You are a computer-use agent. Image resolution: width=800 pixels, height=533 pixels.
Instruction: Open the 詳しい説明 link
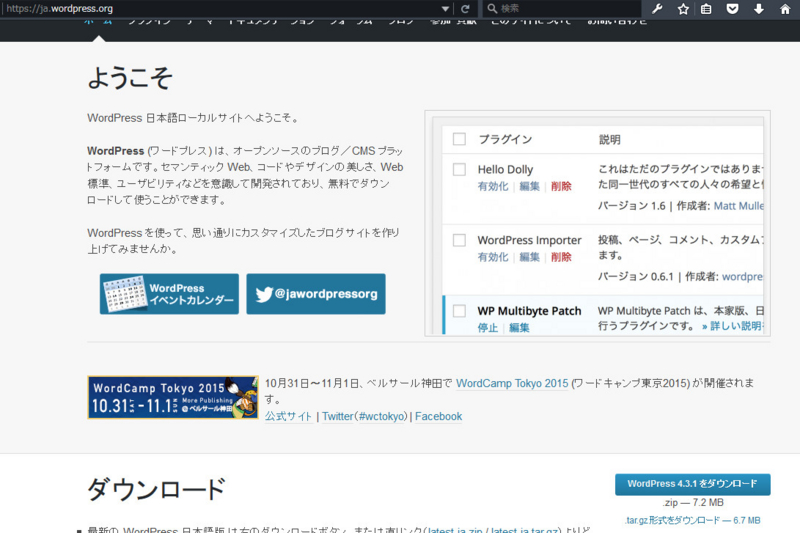pos(732,326)
